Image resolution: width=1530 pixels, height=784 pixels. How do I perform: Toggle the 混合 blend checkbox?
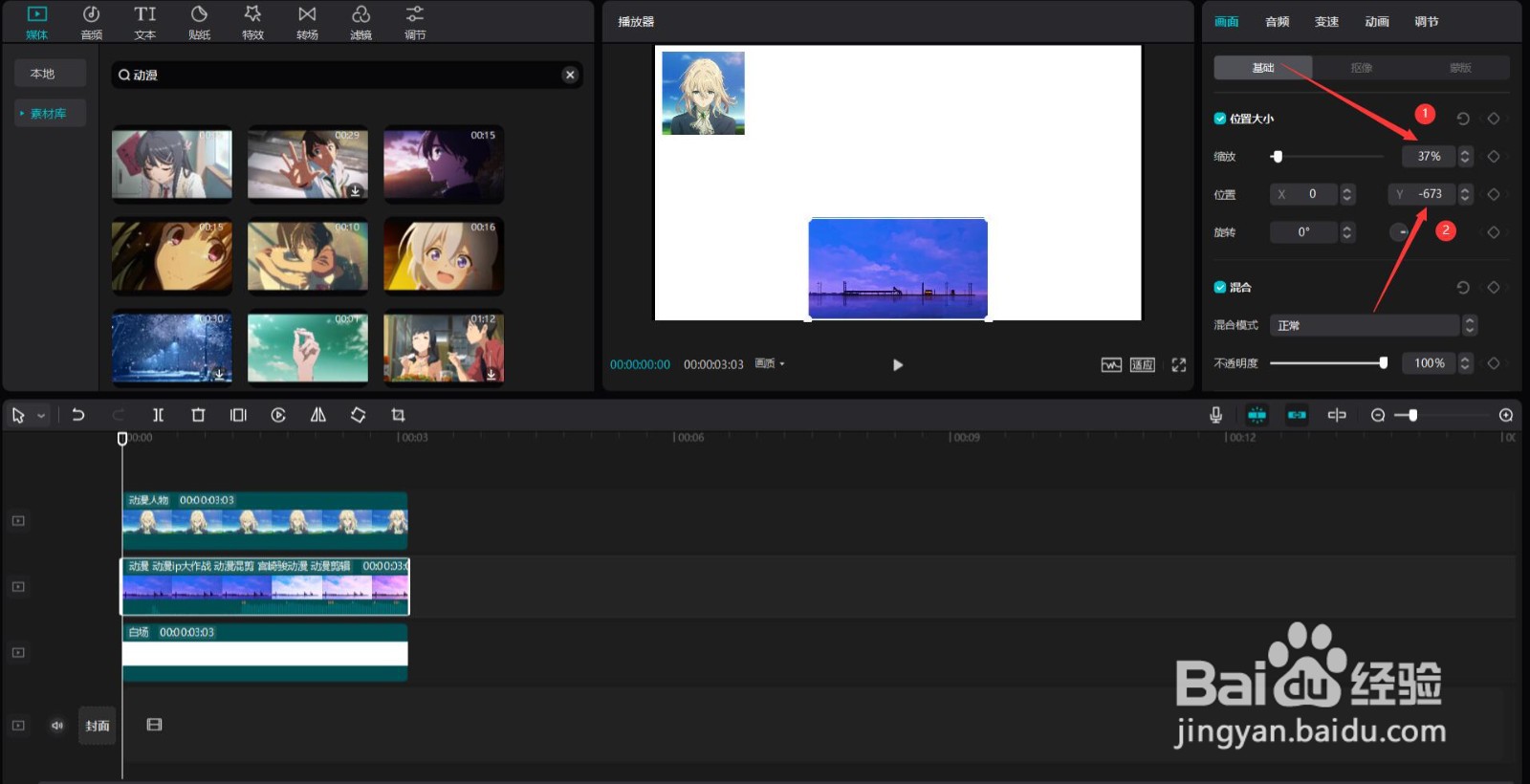[x=1220, y=287]
